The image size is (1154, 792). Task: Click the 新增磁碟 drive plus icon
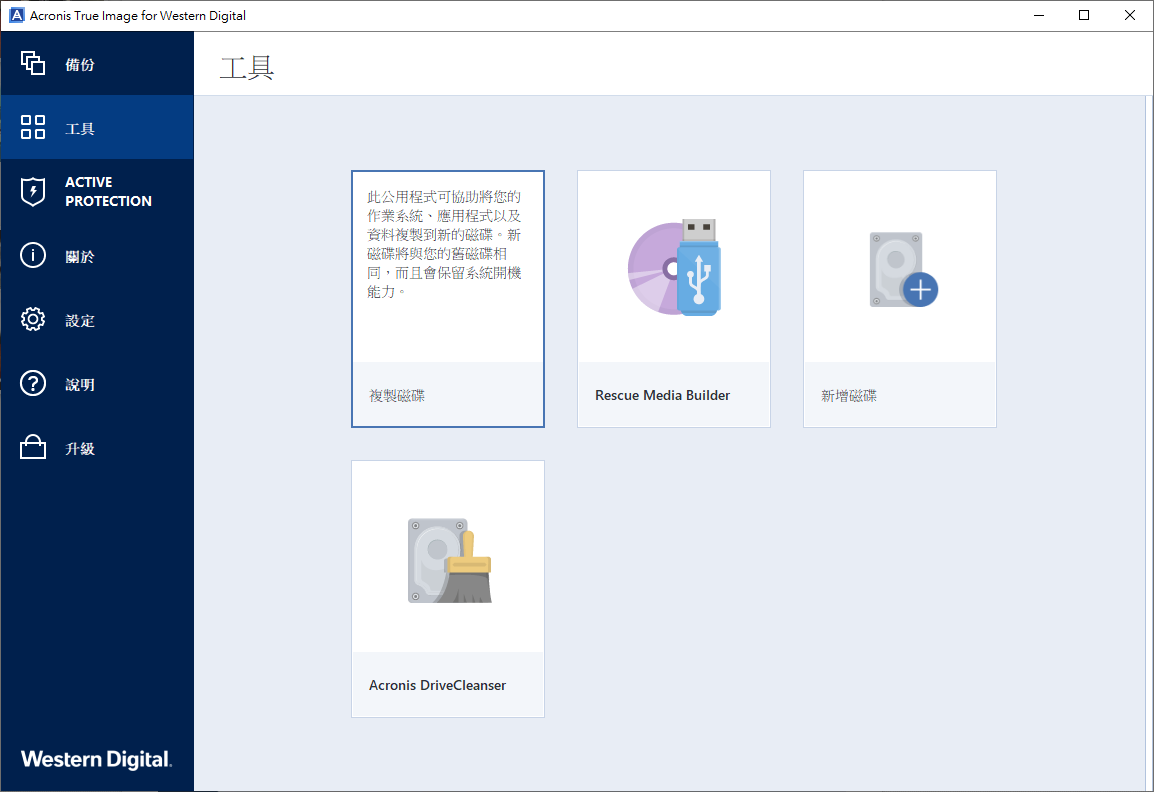(x=903, y=269)
